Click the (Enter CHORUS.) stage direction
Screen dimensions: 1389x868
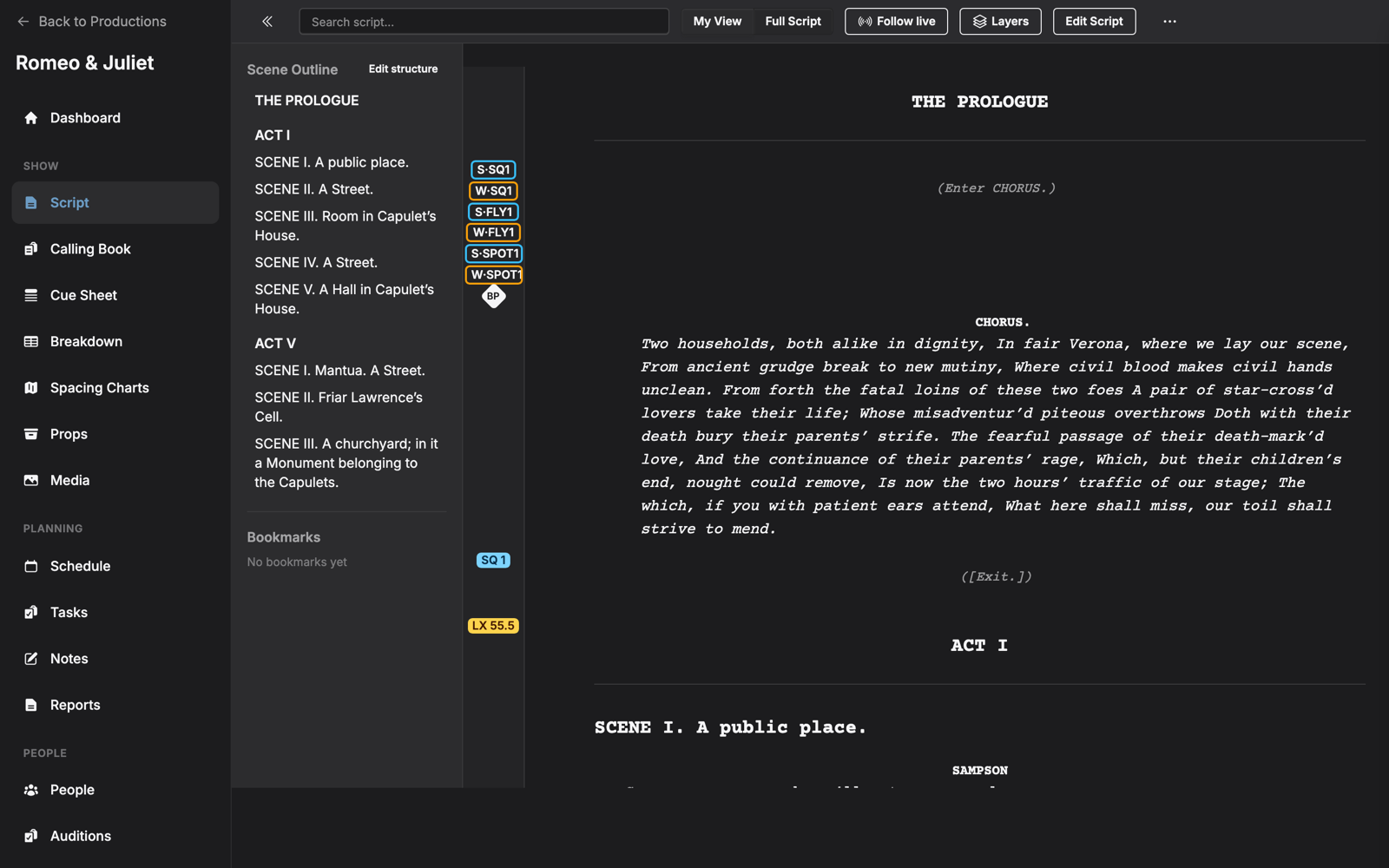click(x=997, y=188)
